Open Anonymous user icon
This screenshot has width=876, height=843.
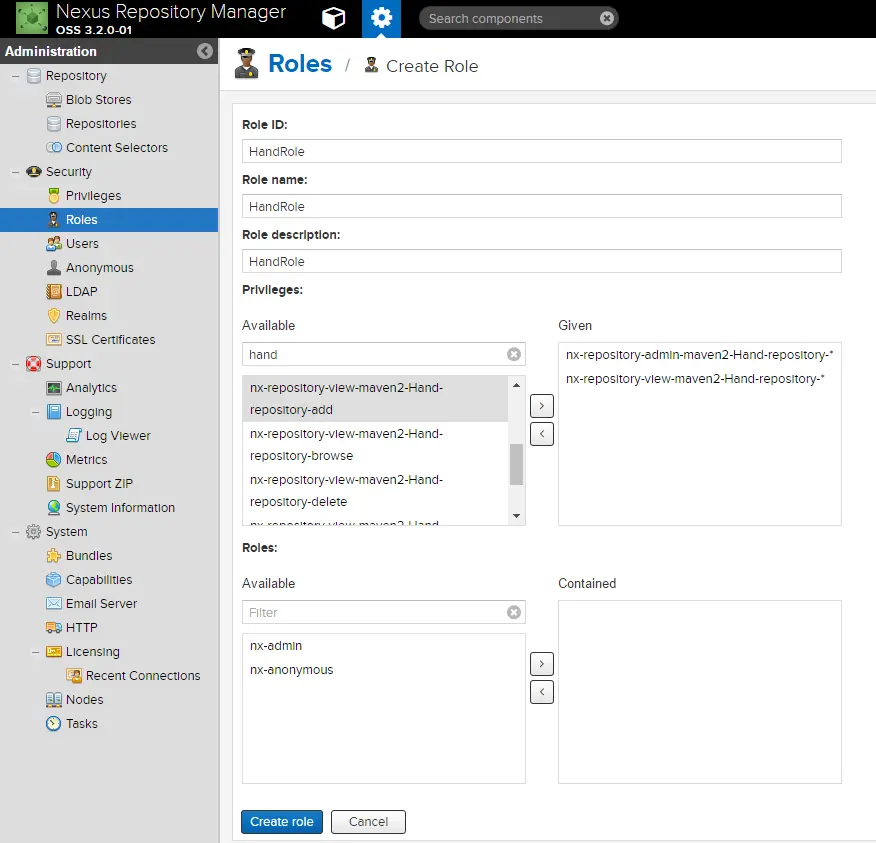click(x=54, y=268)
